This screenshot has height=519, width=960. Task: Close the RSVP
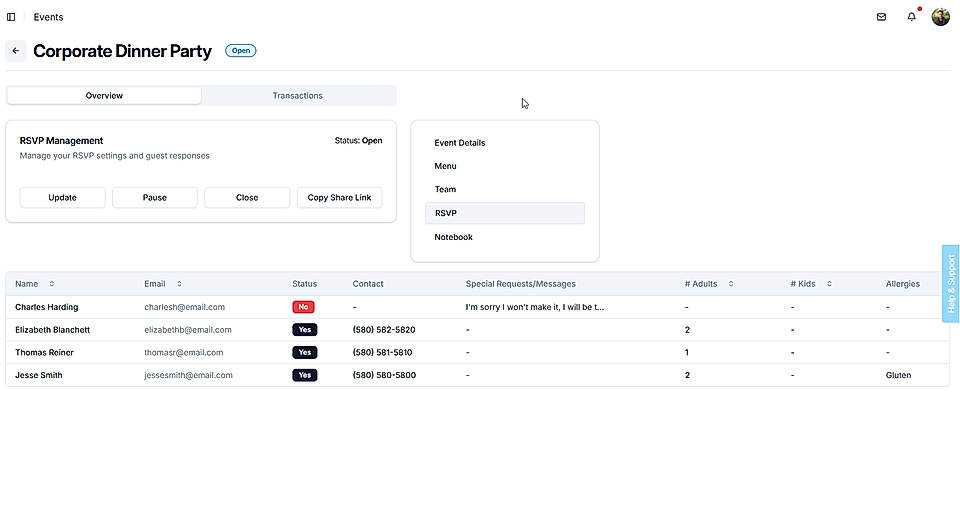point(247,198)
